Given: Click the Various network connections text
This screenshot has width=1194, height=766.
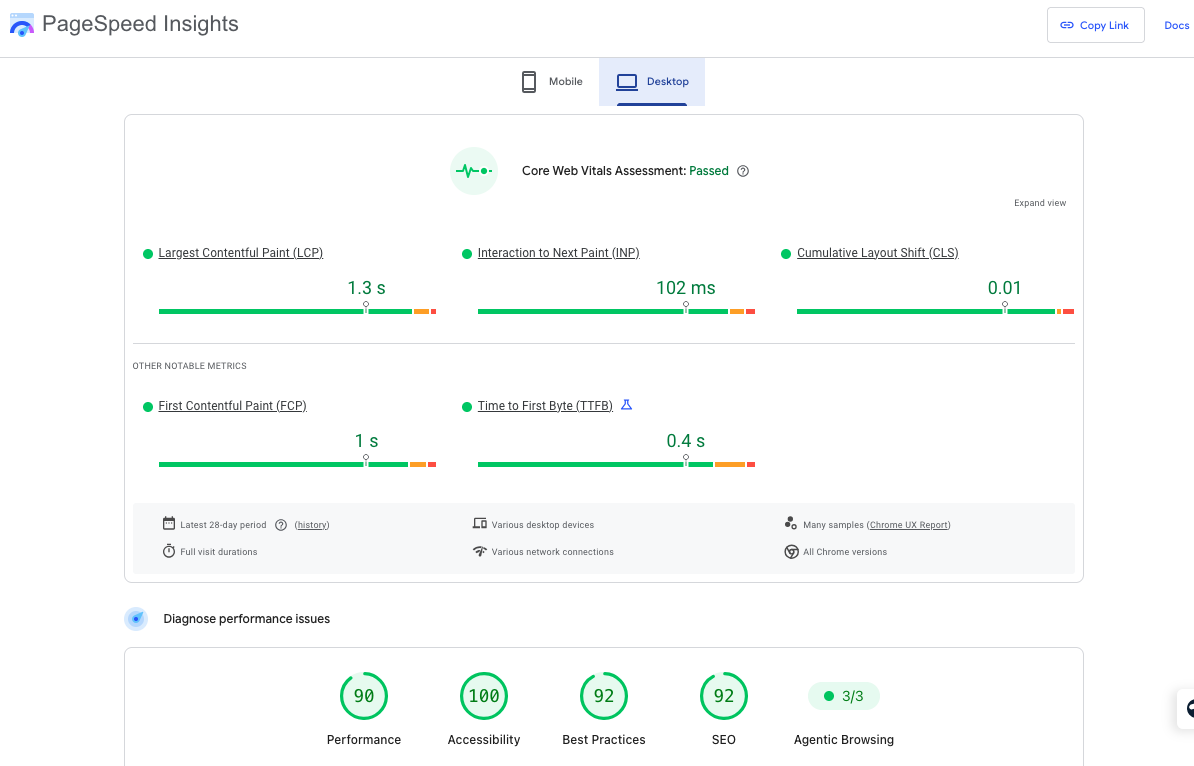Looking at the screenshot, I should [x=553, y=552].
